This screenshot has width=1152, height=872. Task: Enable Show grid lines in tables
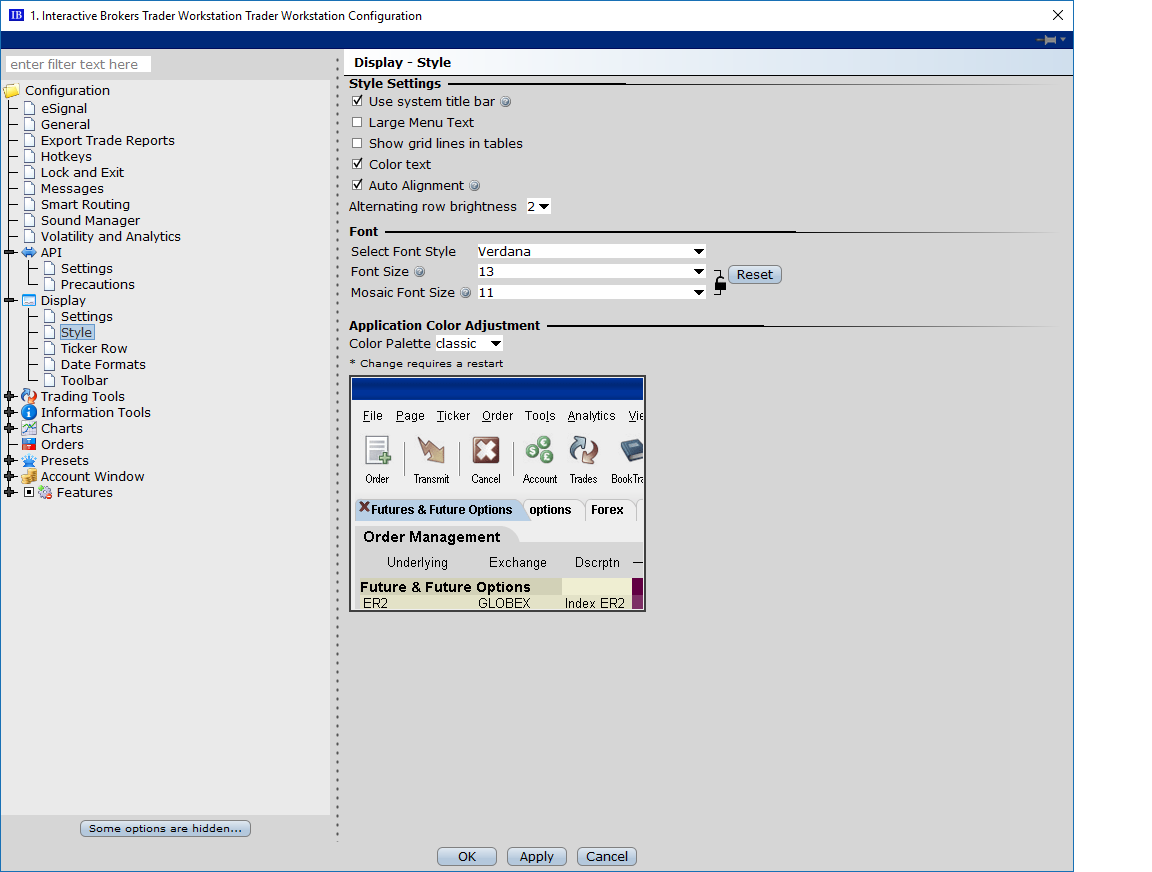click(x=357, y=143)
